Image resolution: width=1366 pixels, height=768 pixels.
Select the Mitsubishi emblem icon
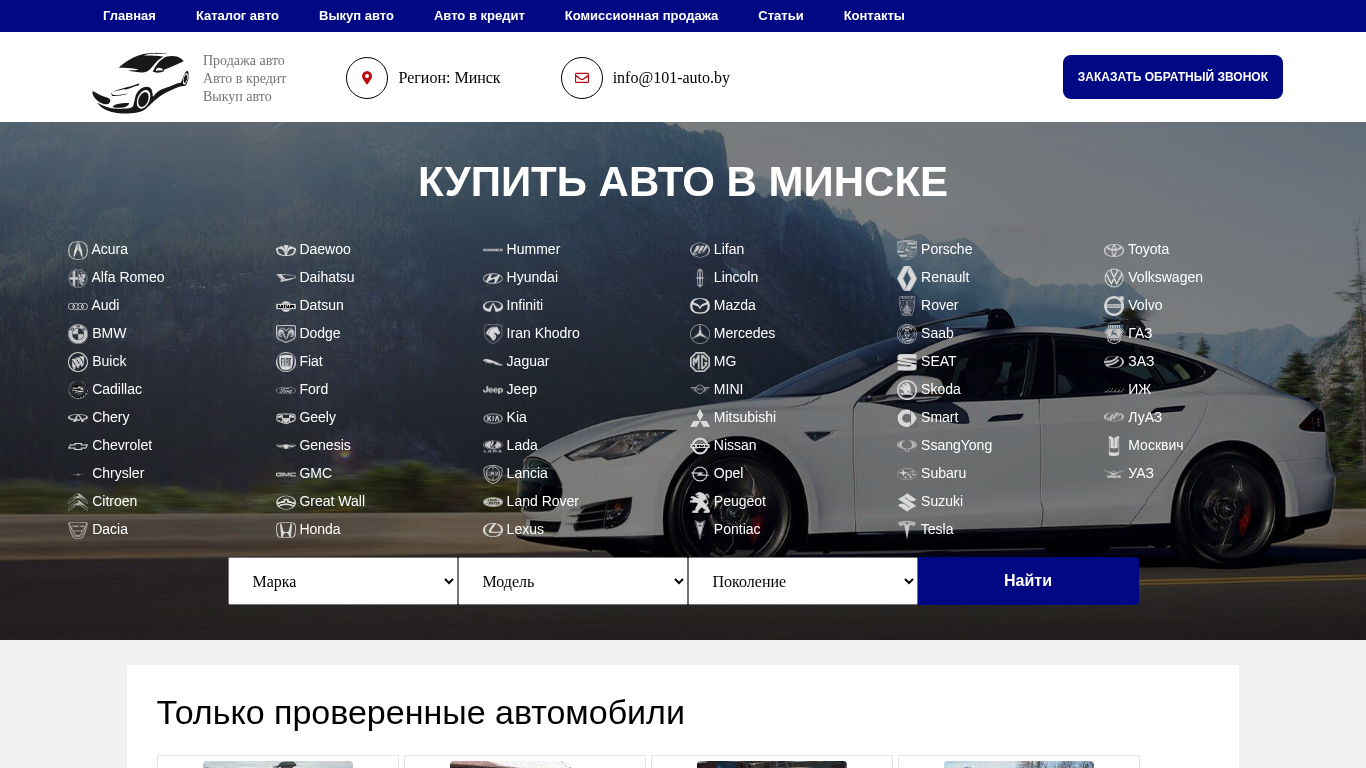700,418
